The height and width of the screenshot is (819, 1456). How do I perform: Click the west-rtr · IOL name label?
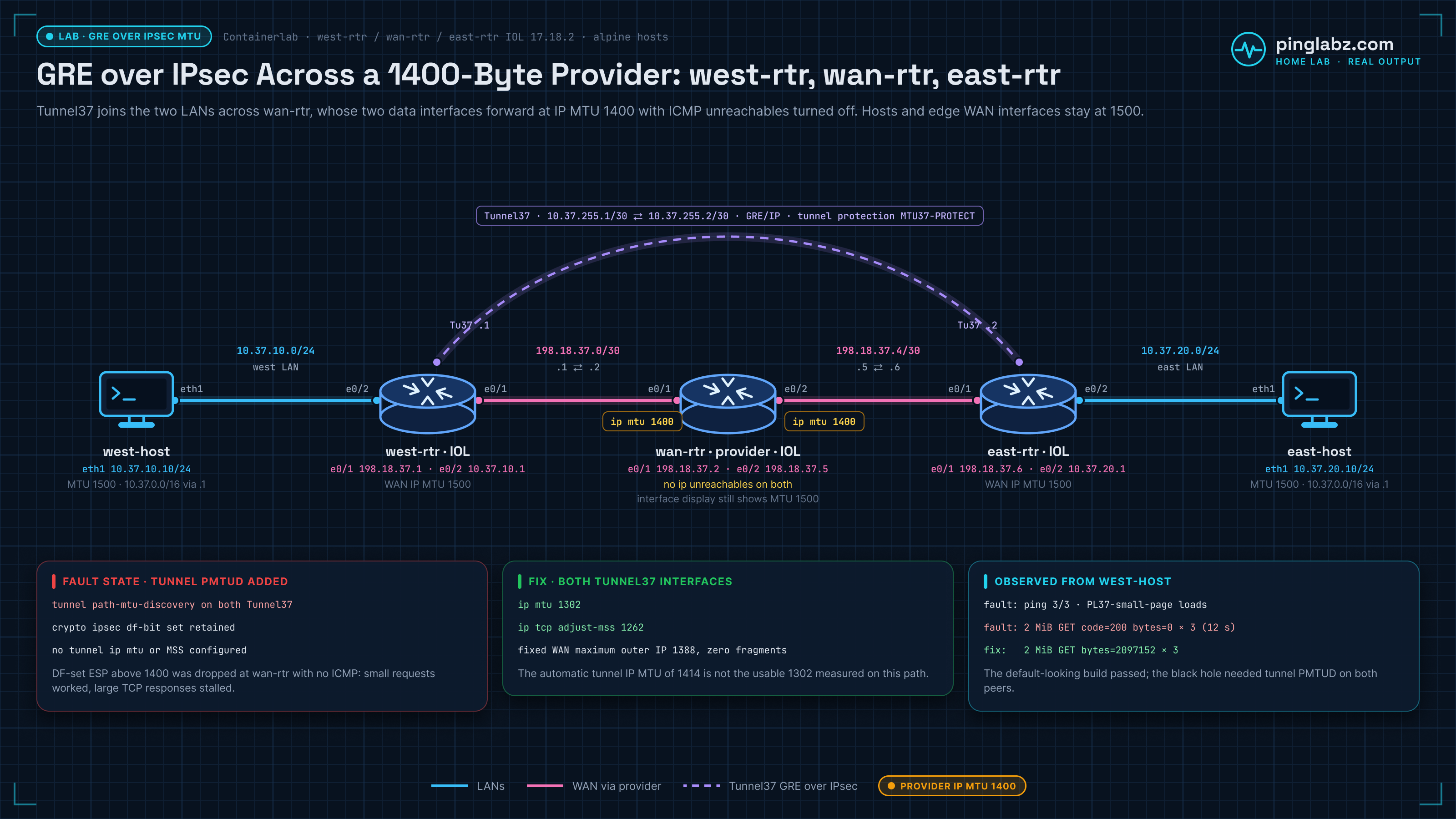click(427, 452)
